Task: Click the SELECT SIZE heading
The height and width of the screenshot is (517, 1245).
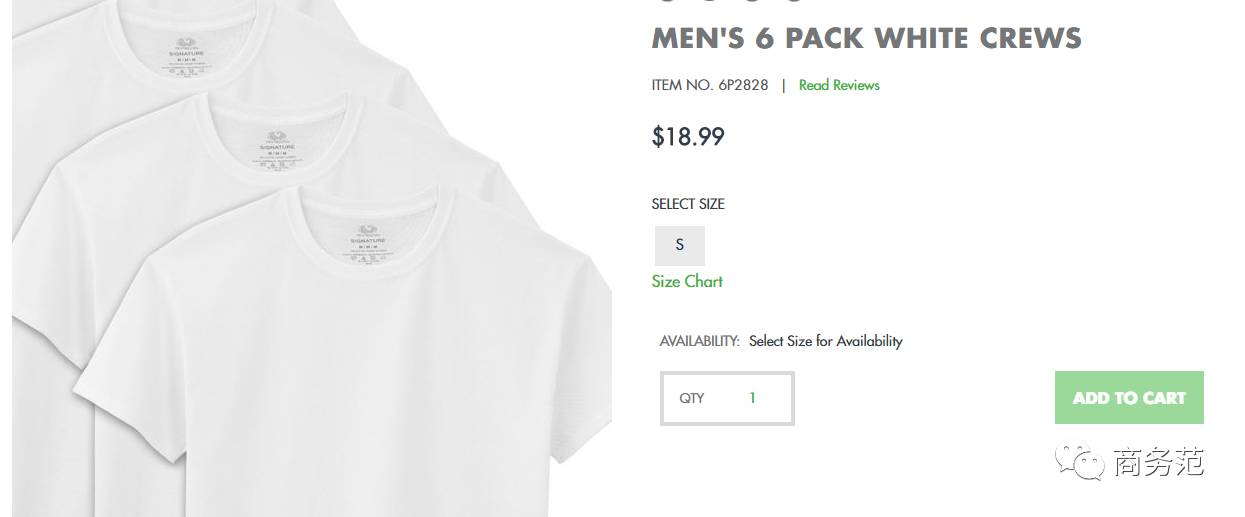Action: point(688,204)
